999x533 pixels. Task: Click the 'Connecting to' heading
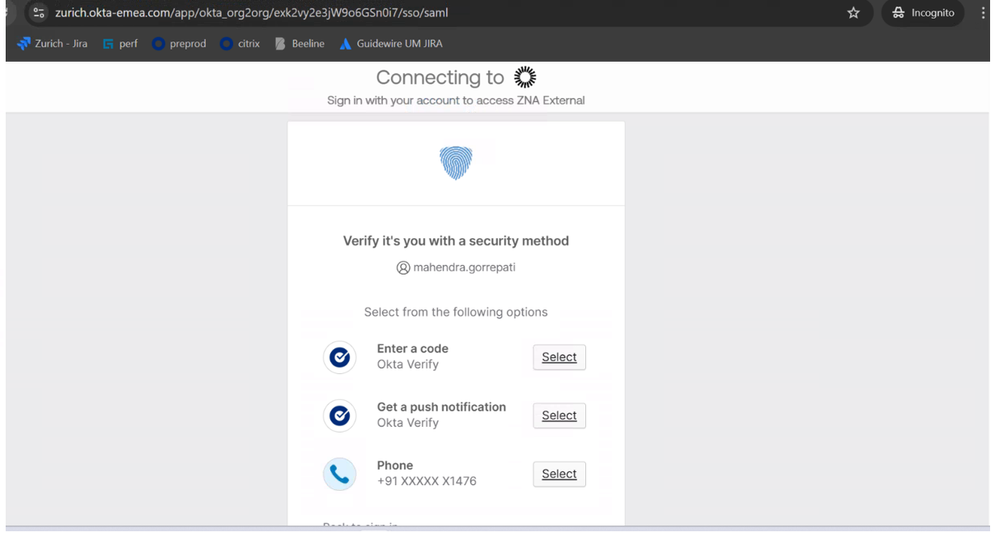click(440, 78)
